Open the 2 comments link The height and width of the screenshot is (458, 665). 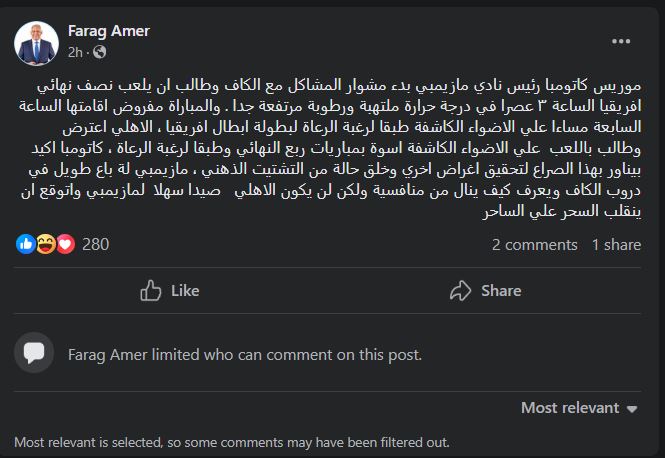[x=535, y=243]
